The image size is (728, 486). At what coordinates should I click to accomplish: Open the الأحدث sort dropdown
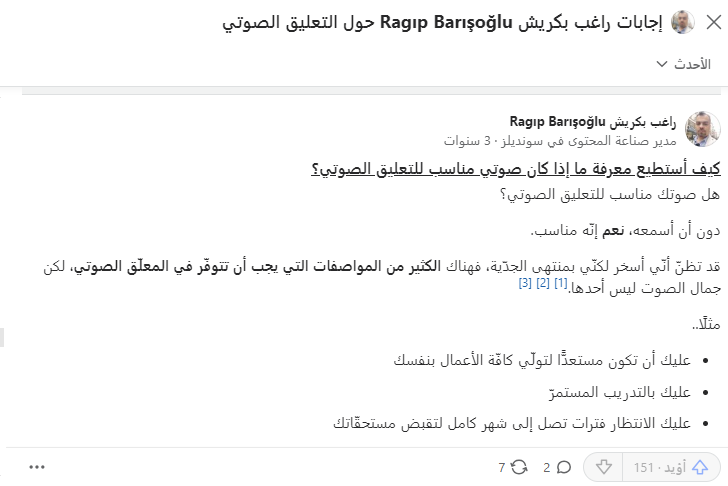(686, 64)
